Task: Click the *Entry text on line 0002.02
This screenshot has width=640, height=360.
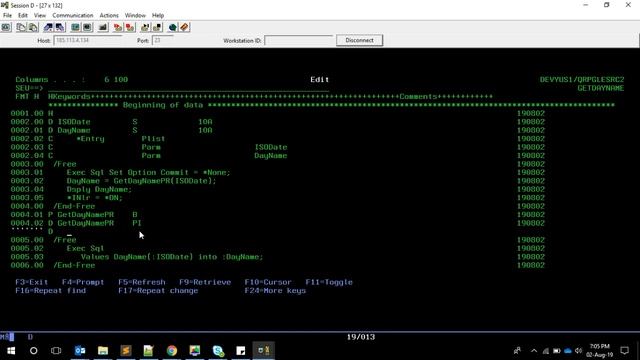Action: 90,139
